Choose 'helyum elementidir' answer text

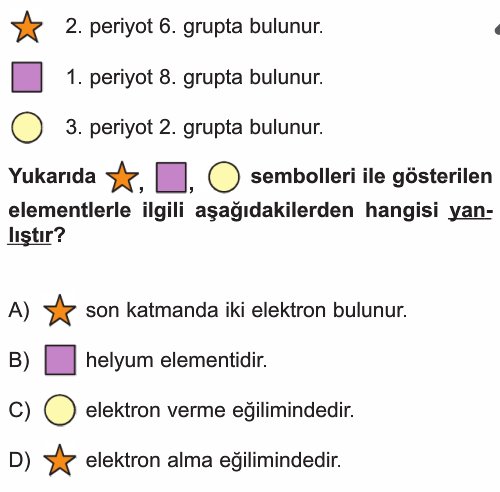pos(176,360)
